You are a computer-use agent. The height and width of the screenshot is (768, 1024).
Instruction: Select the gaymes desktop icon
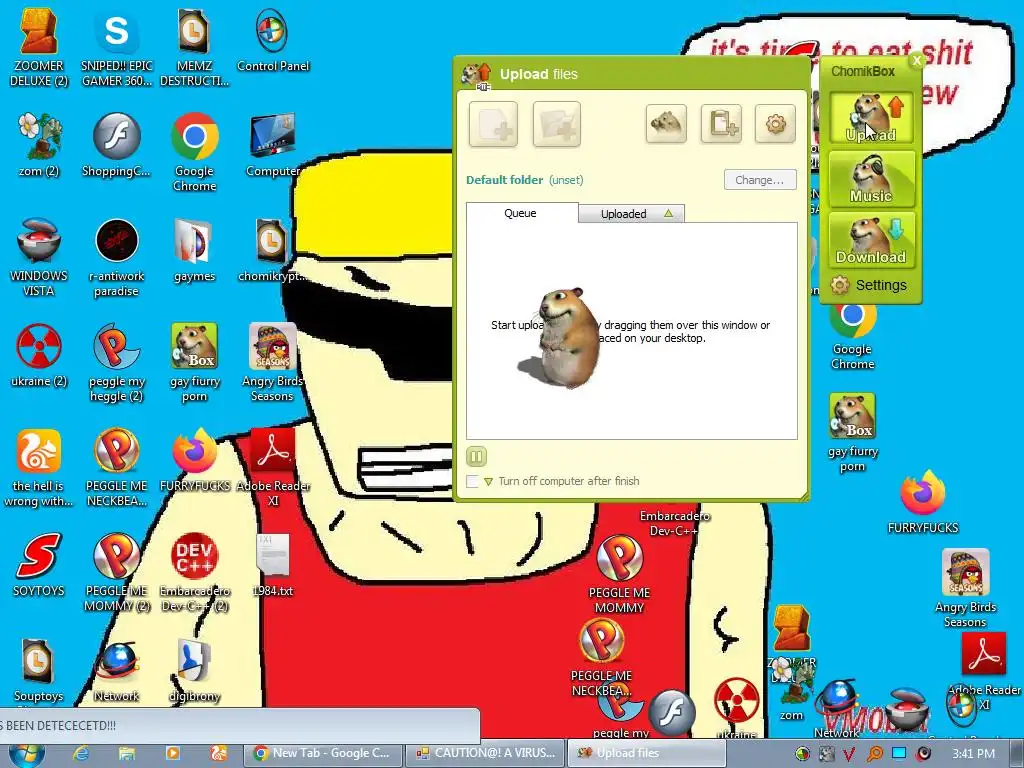[x=194, y=251]
